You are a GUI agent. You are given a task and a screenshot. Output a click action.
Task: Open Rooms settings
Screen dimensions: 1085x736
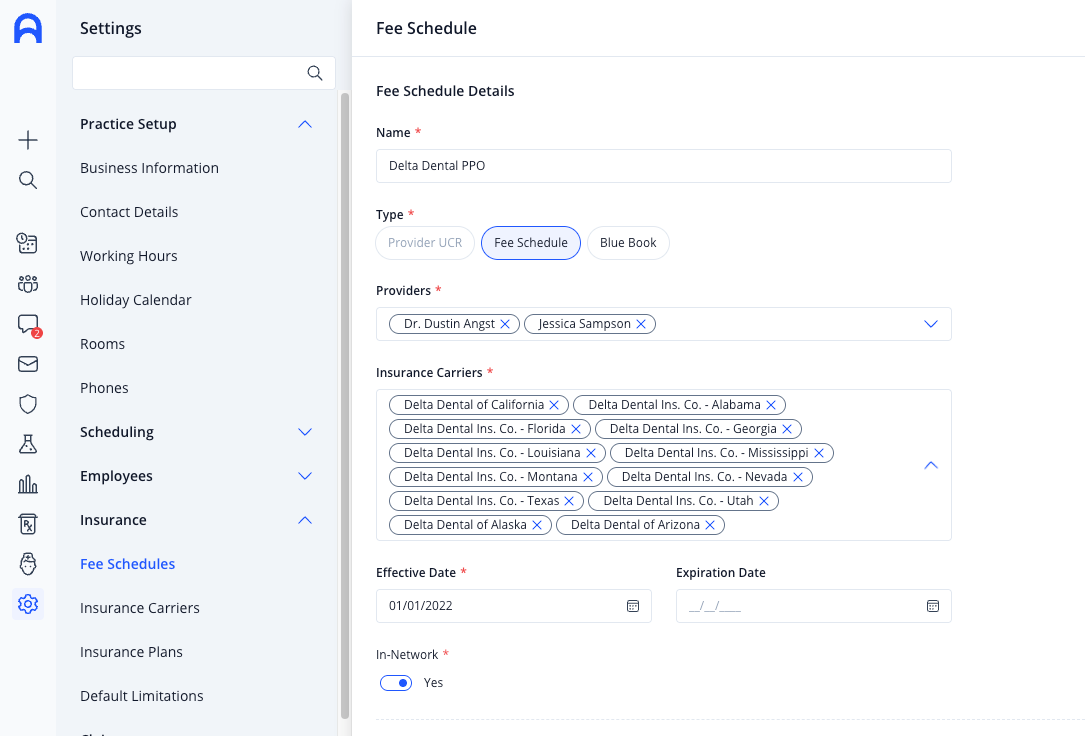click(x=102, y=344)
